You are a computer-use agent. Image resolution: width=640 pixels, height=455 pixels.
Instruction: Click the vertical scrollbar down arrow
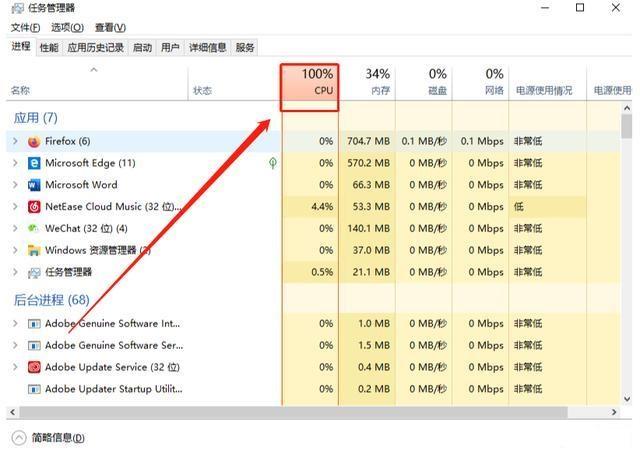click(x=627, y=399)
